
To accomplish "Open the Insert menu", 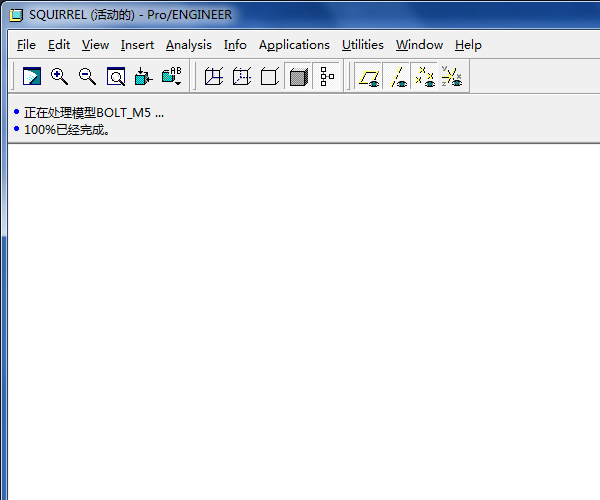I will click(x=137, y=45).
